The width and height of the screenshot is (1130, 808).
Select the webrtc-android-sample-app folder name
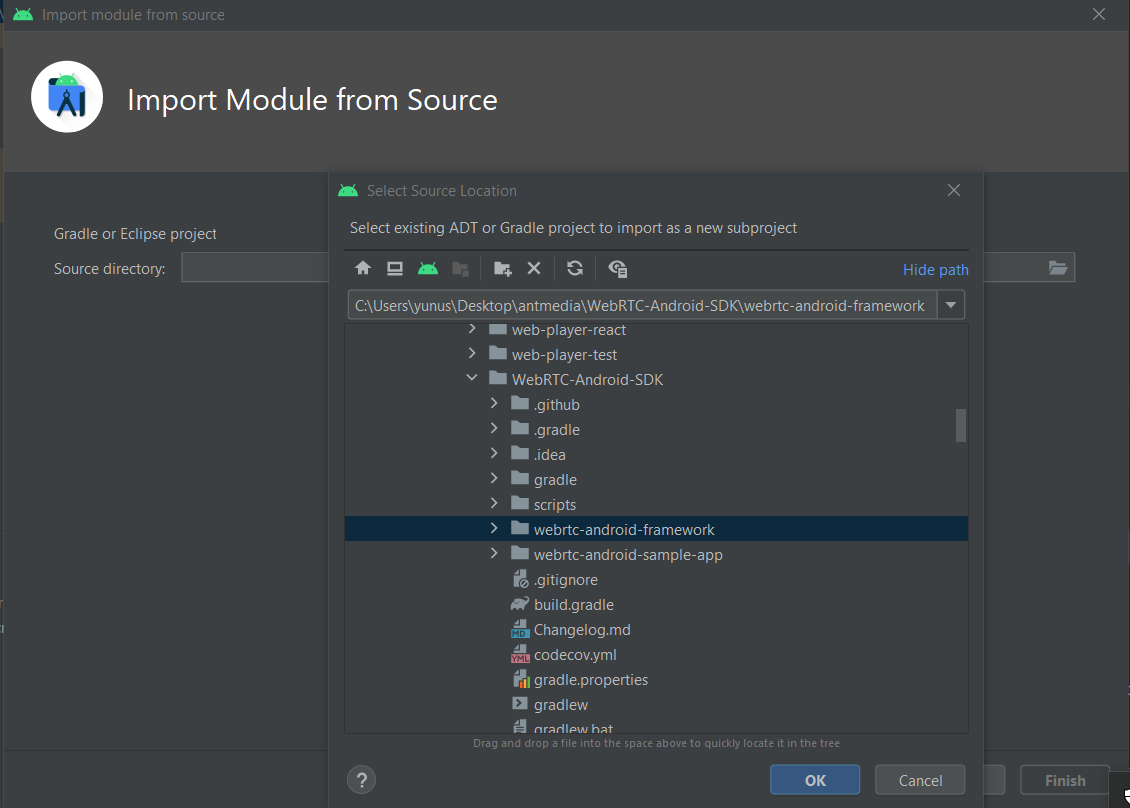click(628, 555)
